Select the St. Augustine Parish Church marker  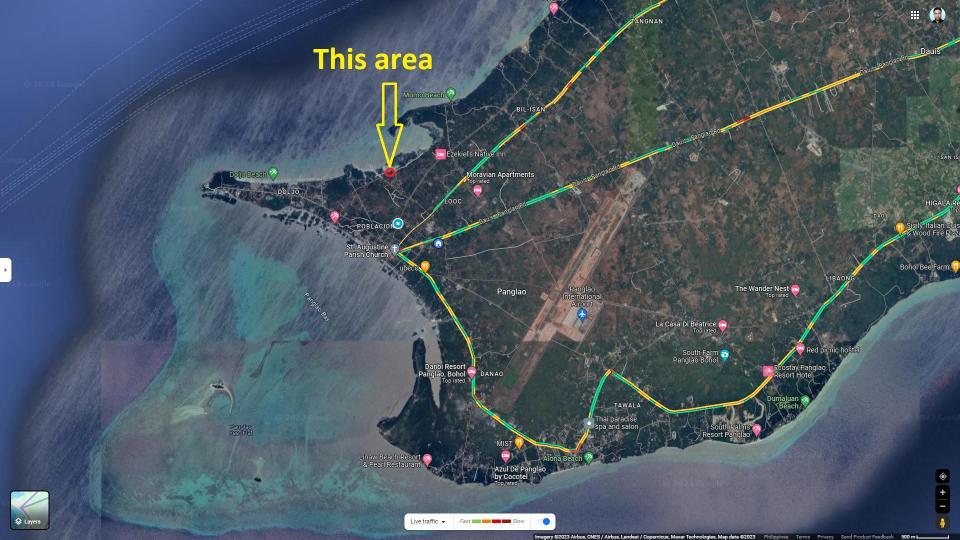pos(394,248)
